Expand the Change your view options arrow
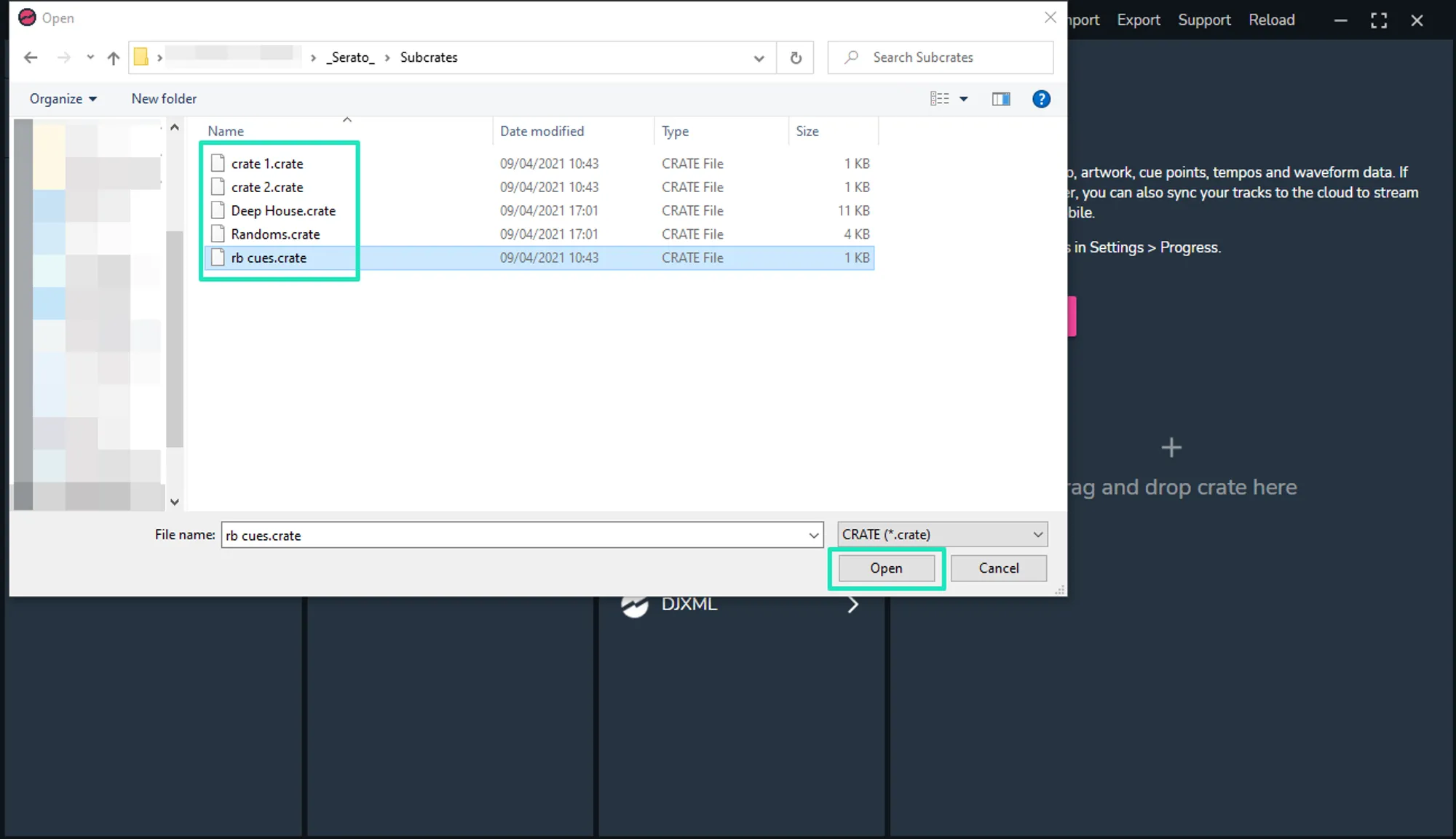This screenshot has width=1456, height=839. click(x=963, y=99)
